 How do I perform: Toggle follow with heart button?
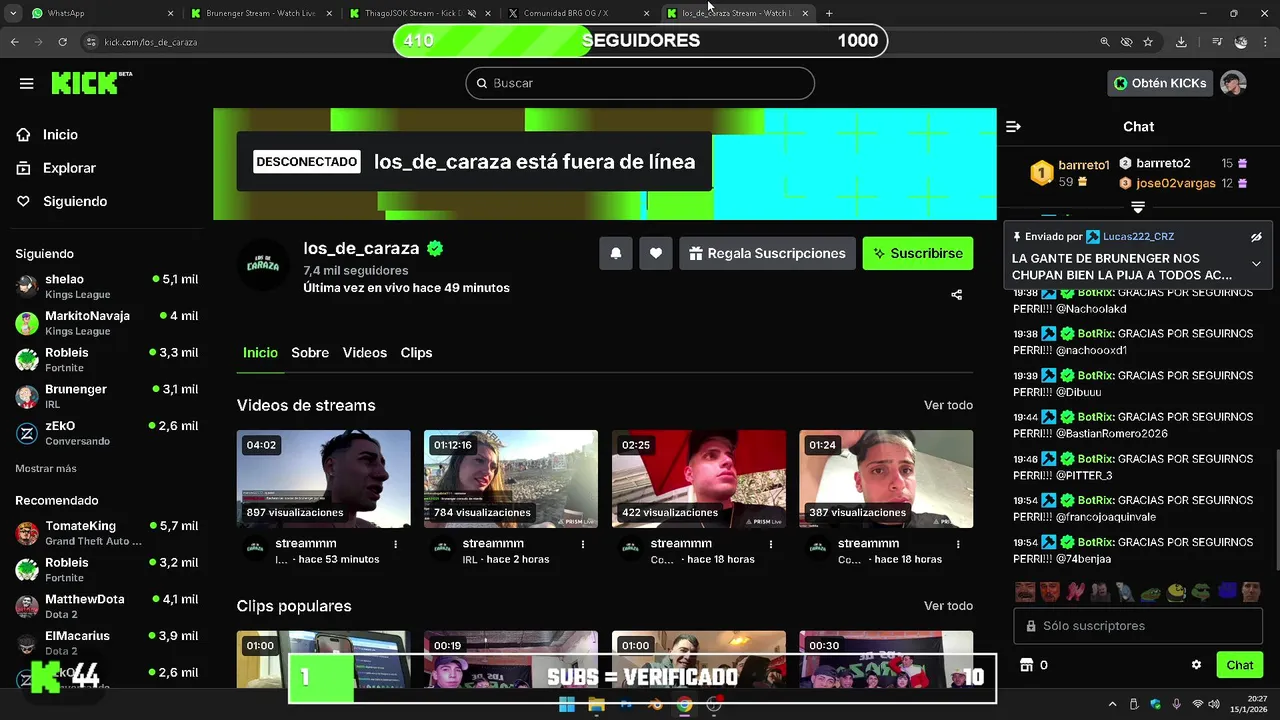click(x=656, y=253)
